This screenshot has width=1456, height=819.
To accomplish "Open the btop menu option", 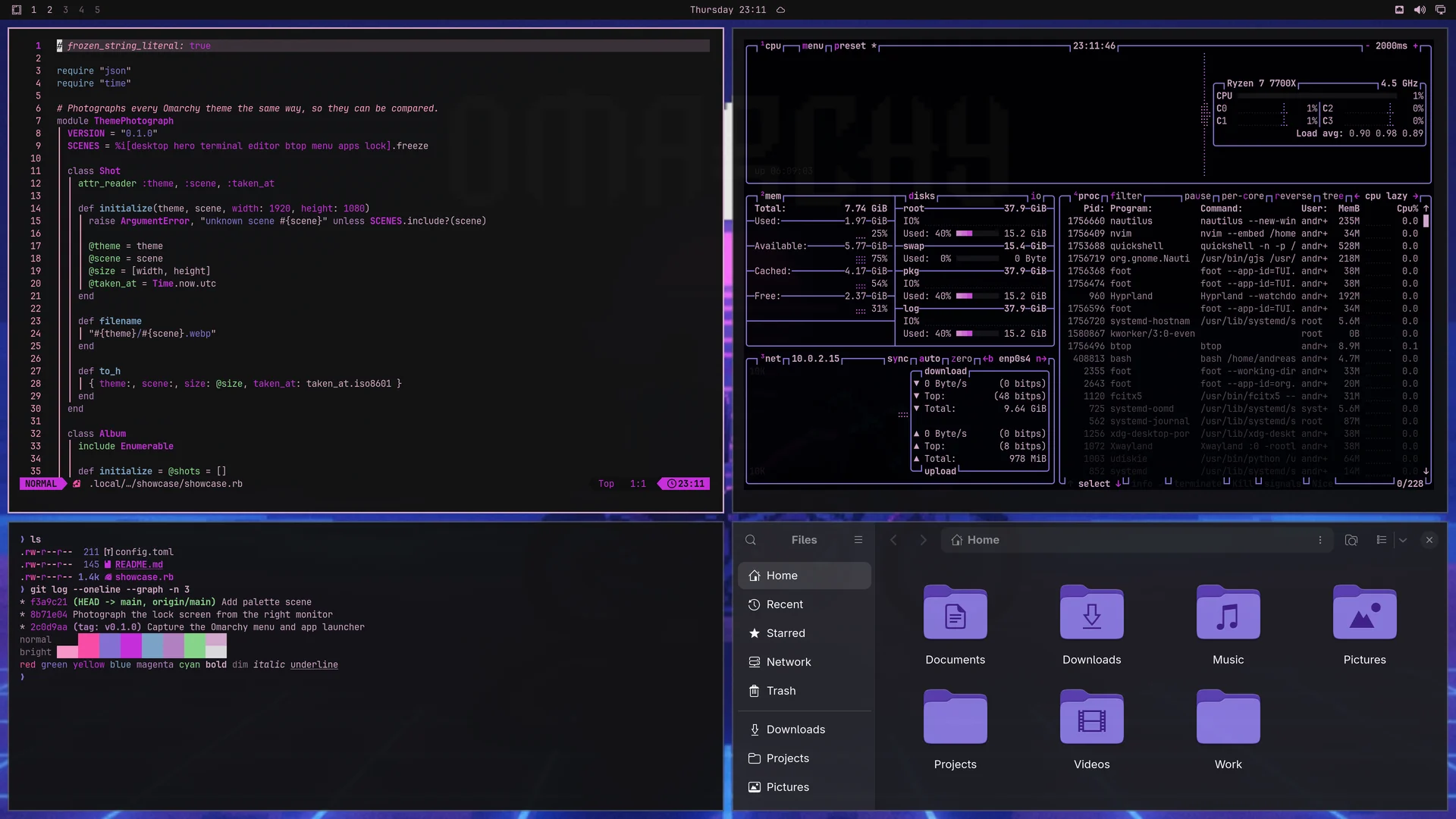I will tap(812, 46).
